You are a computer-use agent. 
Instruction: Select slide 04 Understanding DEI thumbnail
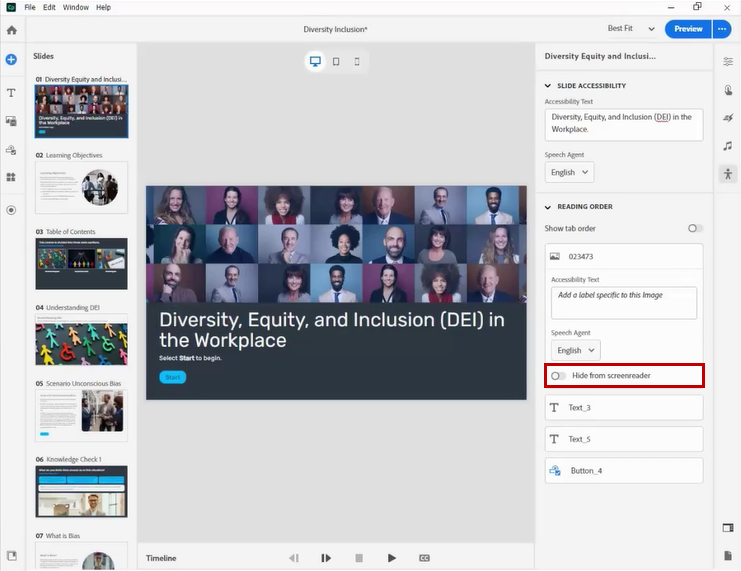pos(81,339)
